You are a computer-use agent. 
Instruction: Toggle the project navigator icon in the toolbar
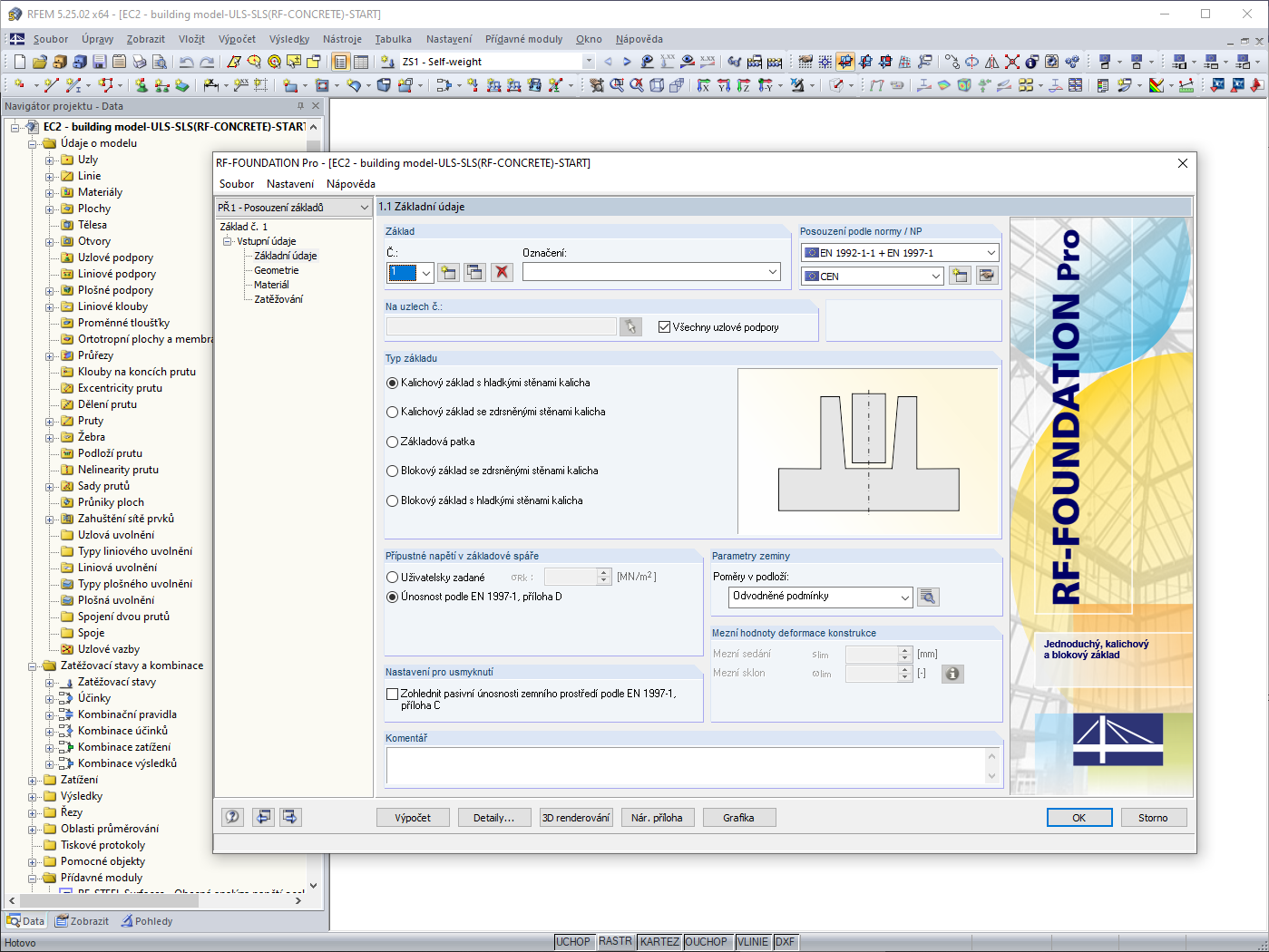pyautogui.click(x=340, y=62)
